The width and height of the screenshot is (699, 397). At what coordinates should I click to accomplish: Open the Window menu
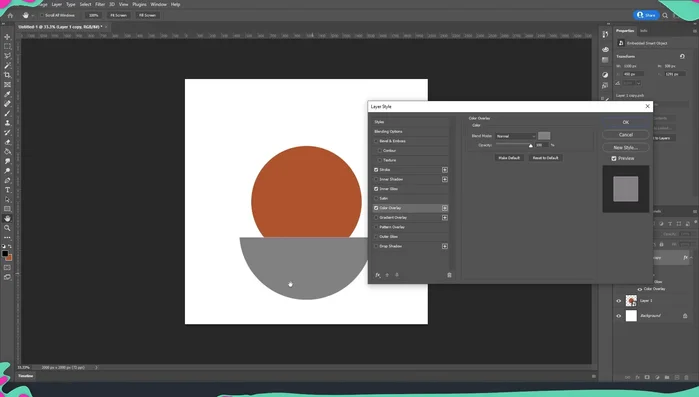pos(158,4)
